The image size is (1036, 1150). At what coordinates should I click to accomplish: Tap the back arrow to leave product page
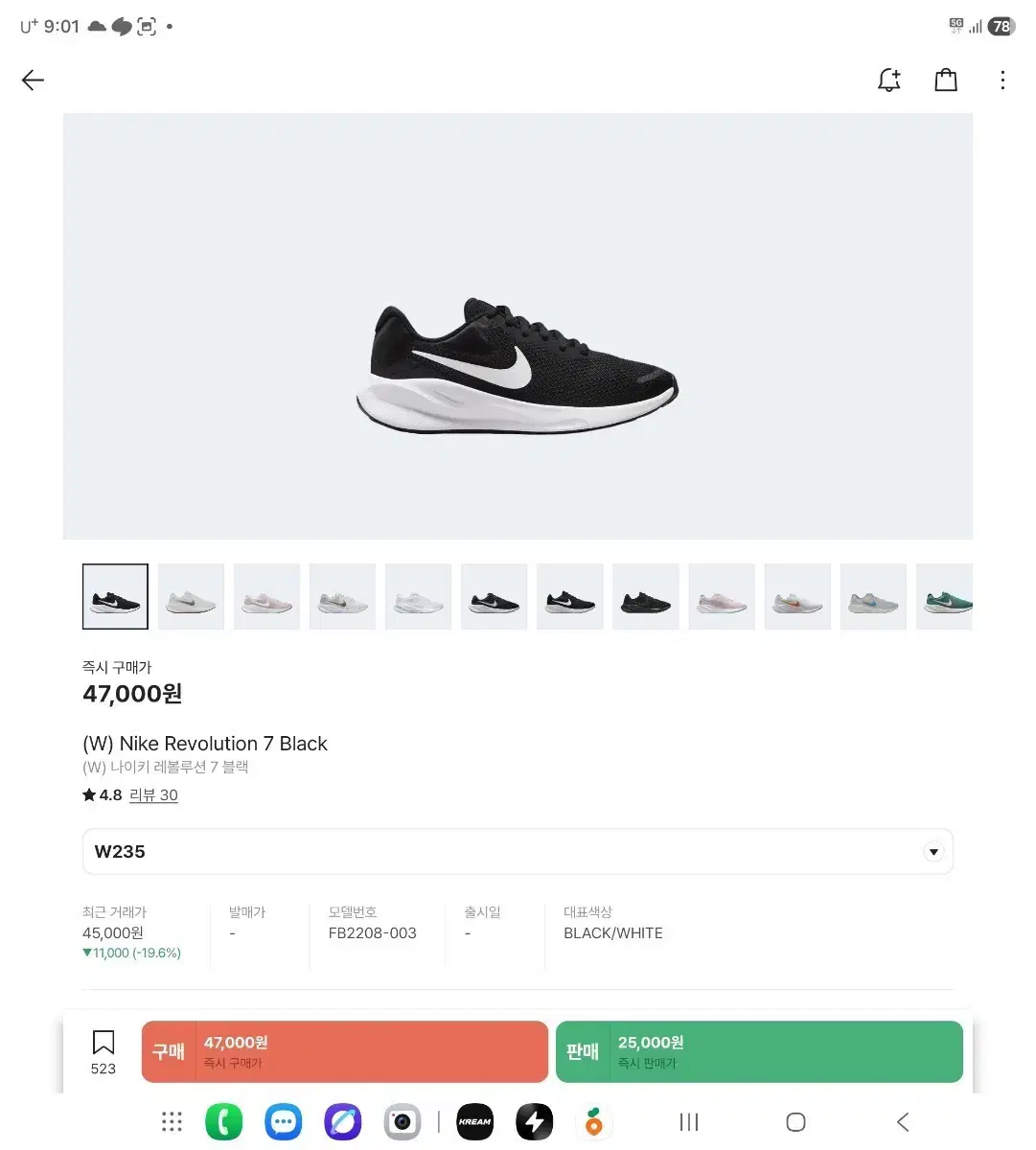pyautogui.click(x=33, y=80)
